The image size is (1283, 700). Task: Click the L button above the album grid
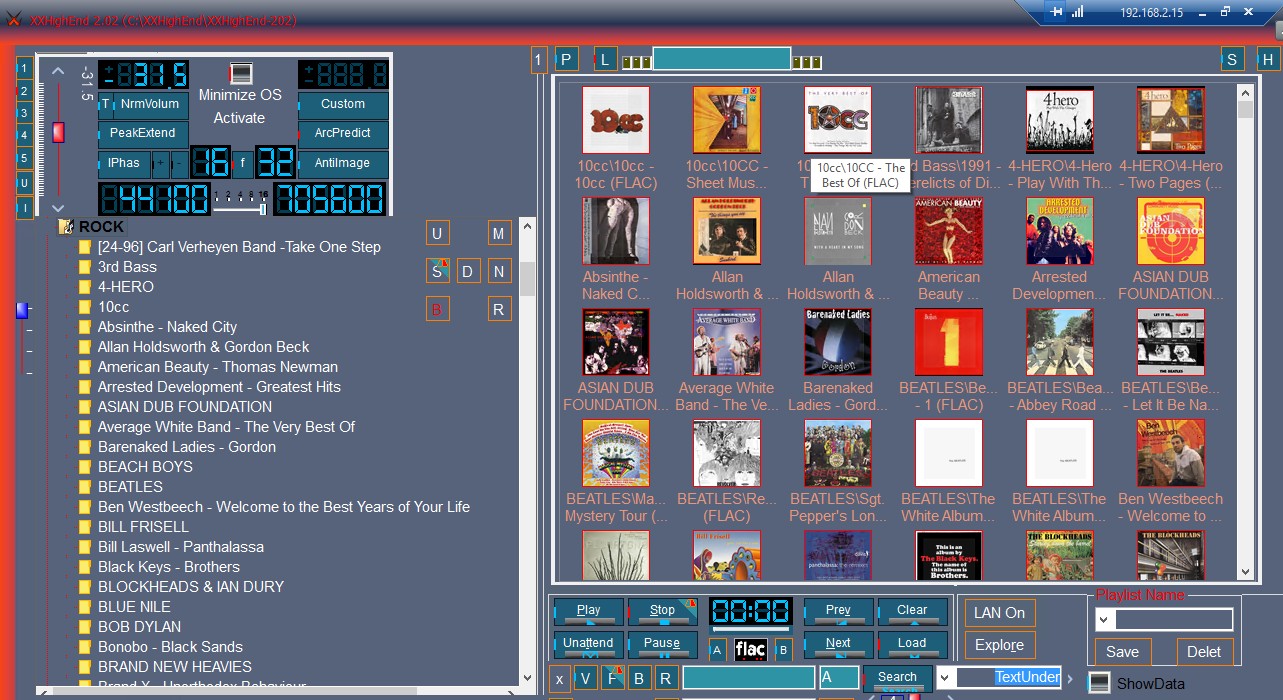click(x=605, y=60)
